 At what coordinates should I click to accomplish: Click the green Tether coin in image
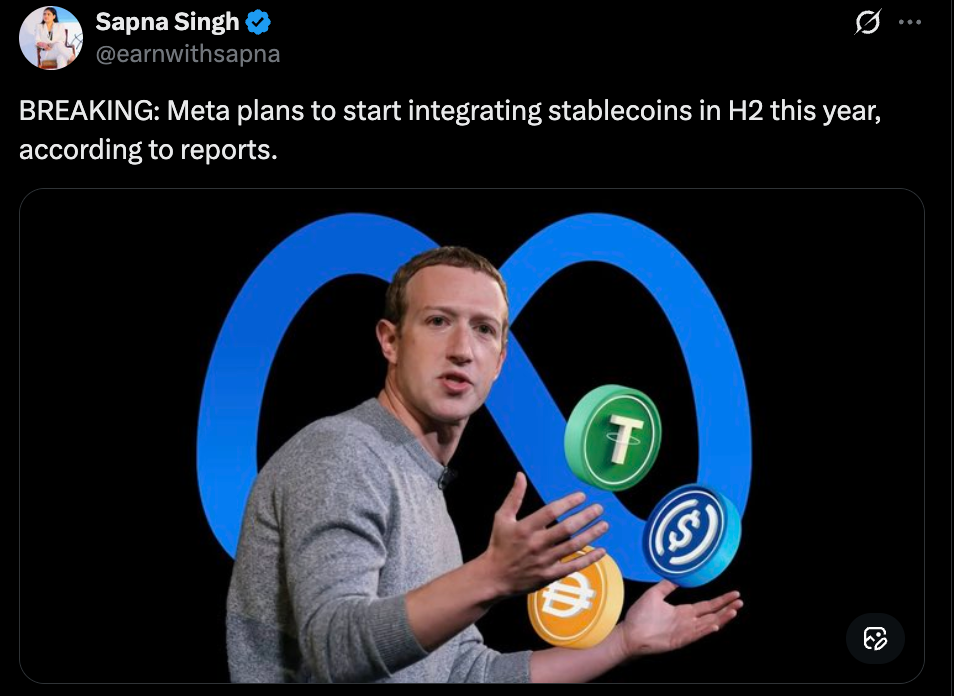pyautogui.click(x=612, y=437)
